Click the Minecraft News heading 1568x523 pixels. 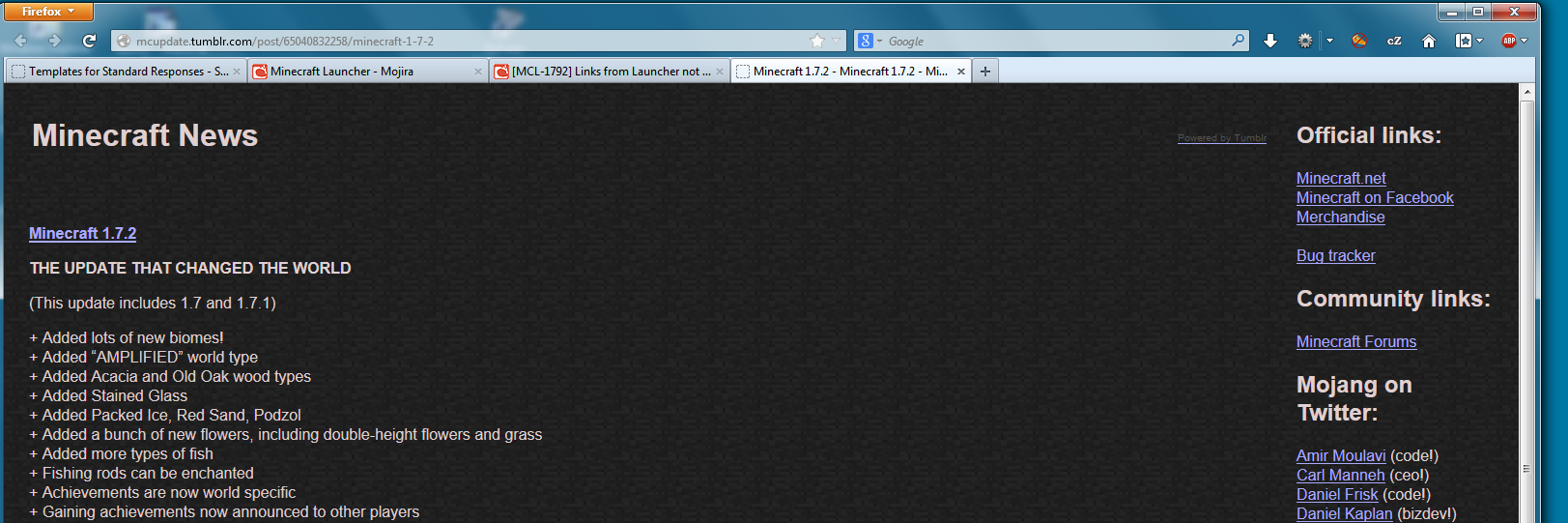(145, 135)
